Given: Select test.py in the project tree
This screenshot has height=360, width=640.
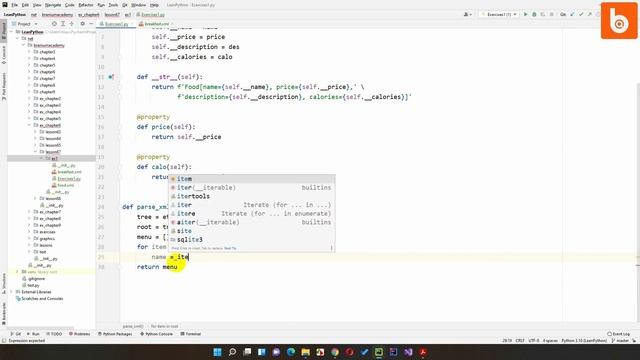Looking at the screenshot, I should click(31, 285).
